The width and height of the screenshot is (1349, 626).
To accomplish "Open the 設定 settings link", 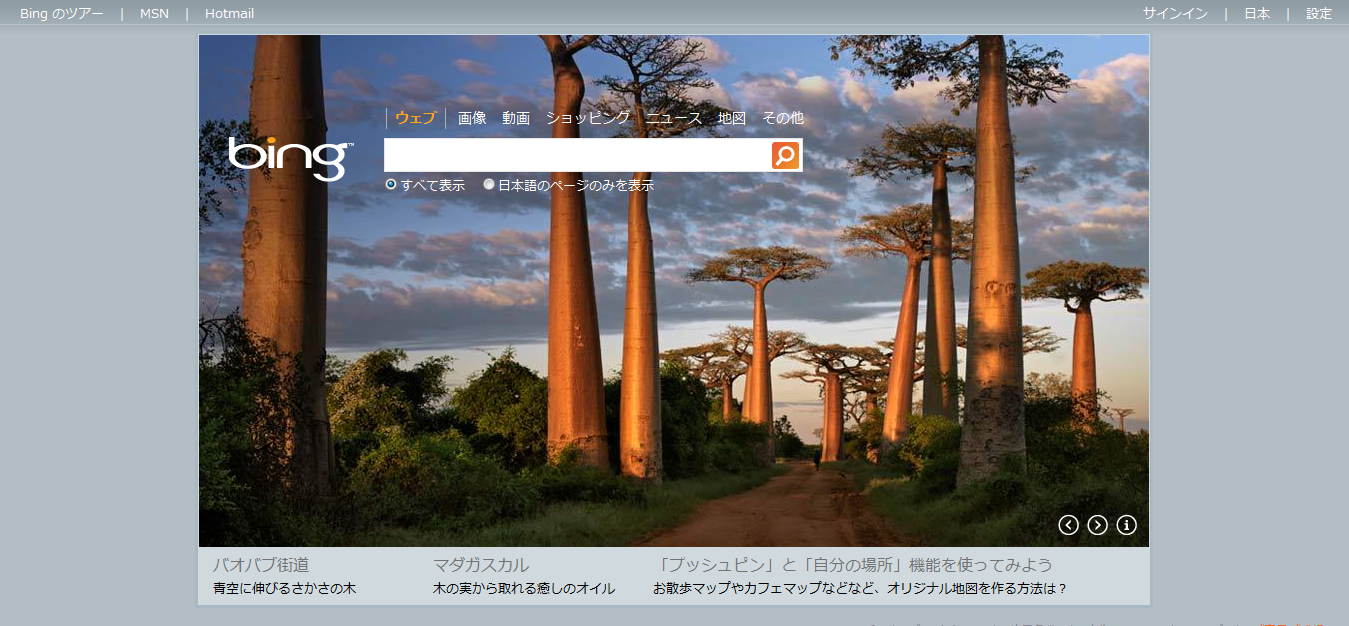I will point(1319,14).
